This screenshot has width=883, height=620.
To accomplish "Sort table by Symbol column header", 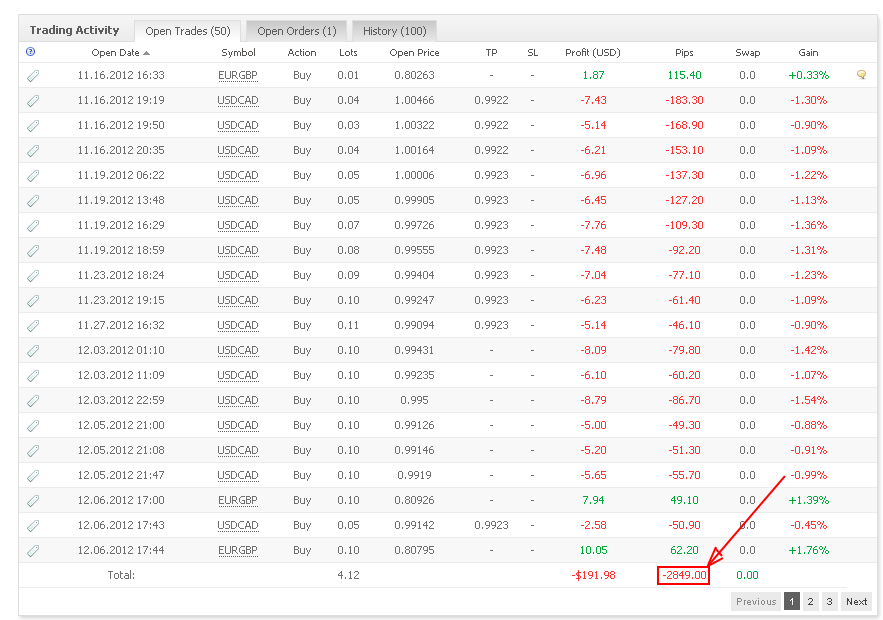I will coord(238,52).
